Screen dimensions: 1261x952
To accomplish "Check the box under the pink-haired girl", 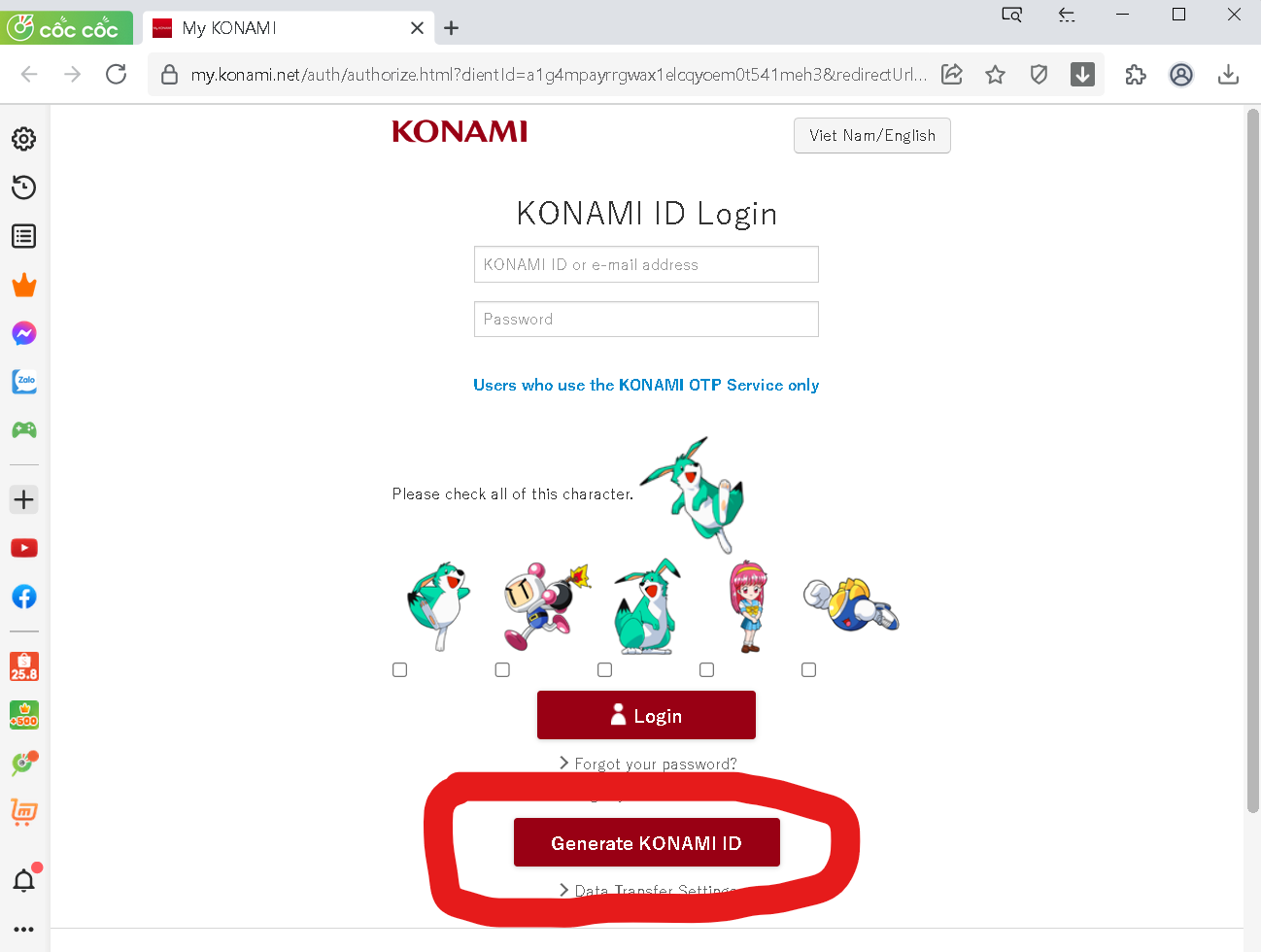I will (x=706, y=670).
